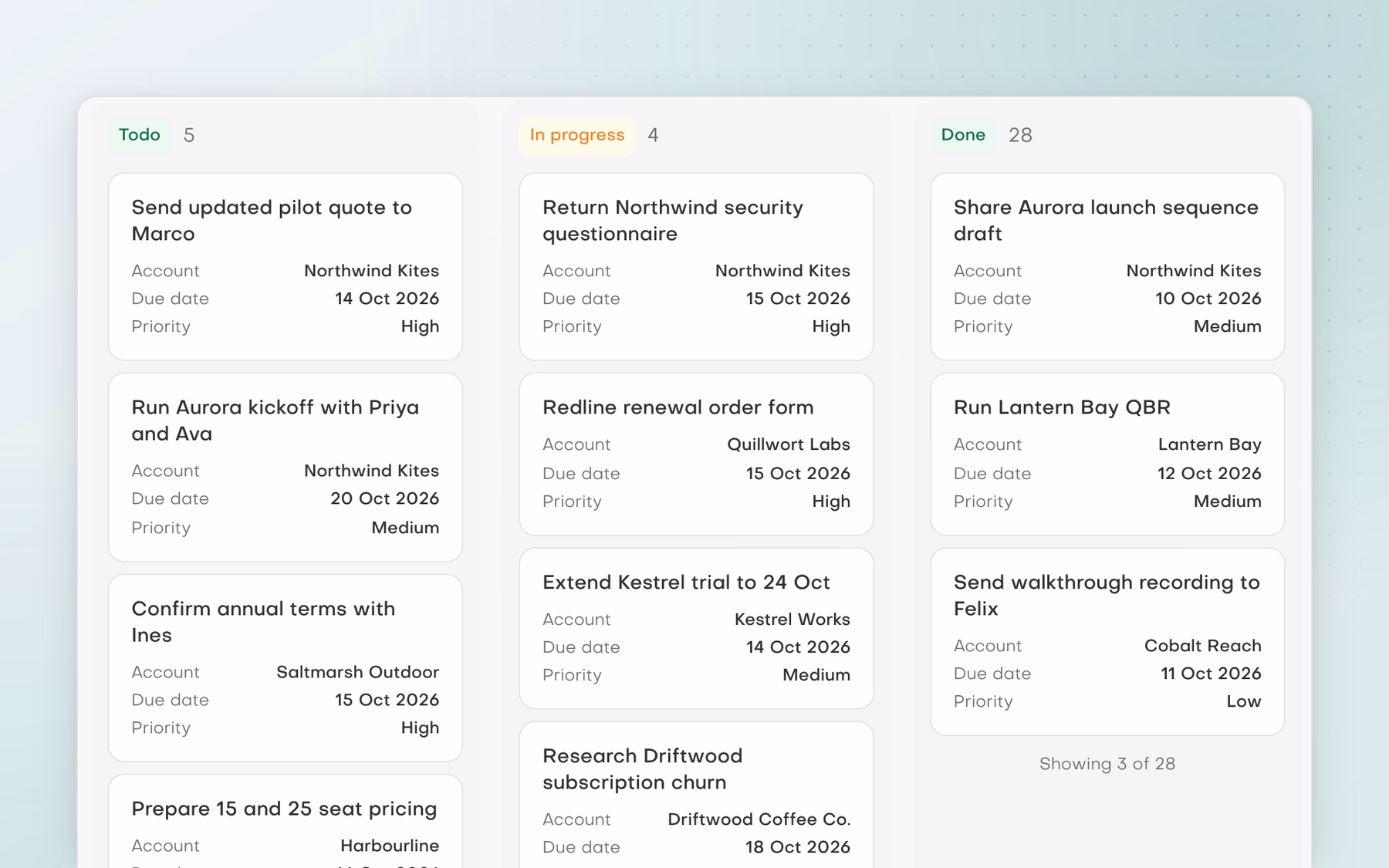Image resolution: width=1389 pixels, height=868 pixels.
Task: Click the 'Saltmarsh Outdoor' account value
Action: tap(357, 672)
